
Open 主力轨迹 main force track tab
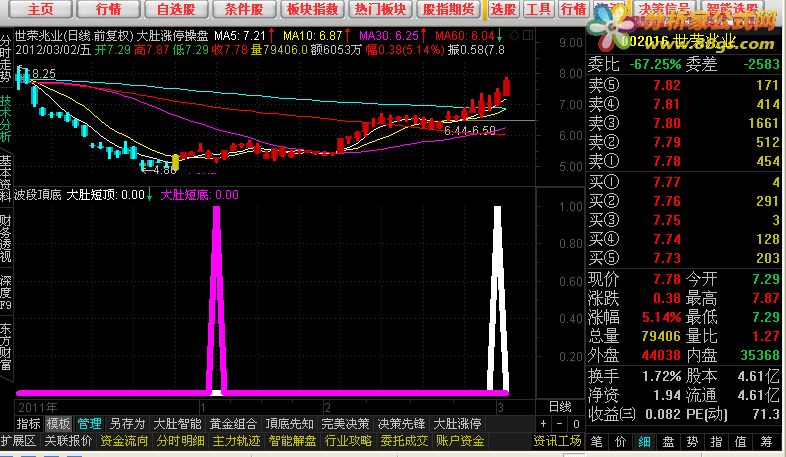point(237,441)
